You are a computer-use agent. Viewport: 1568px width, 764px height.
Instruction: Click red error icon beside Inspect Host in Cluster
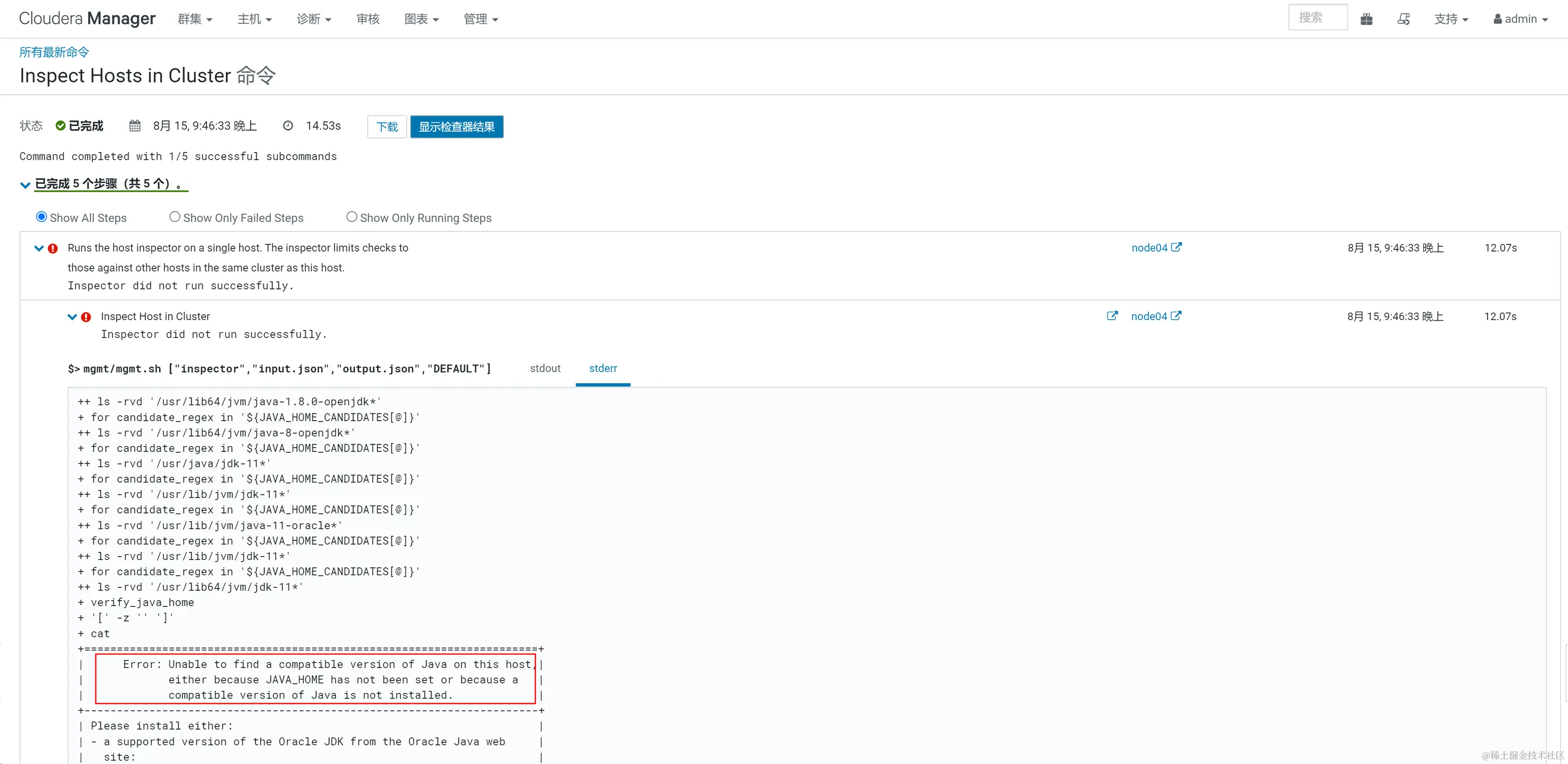click(x=87, y=317)
